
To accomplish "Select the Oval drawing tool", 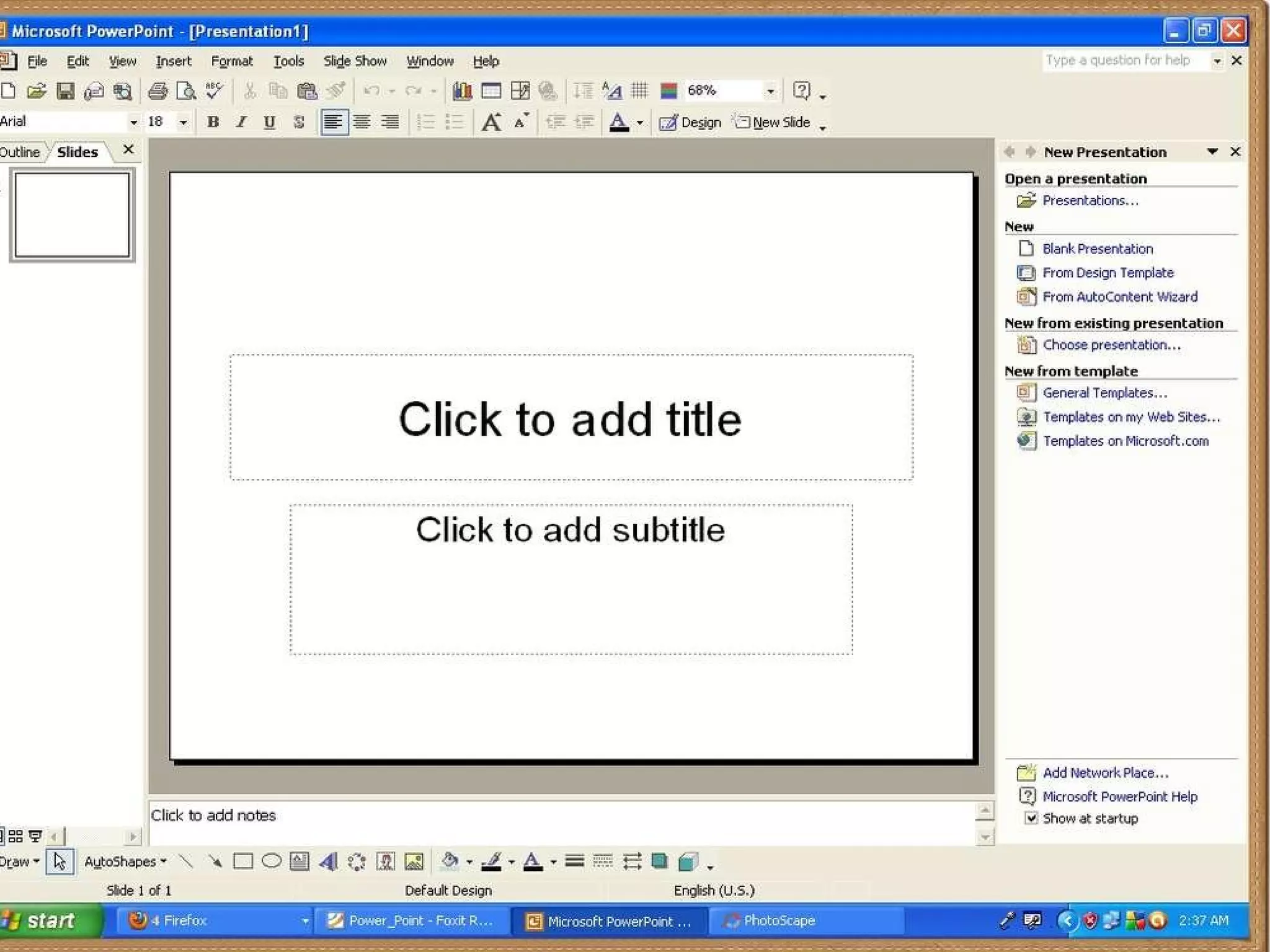I will 271,861.
